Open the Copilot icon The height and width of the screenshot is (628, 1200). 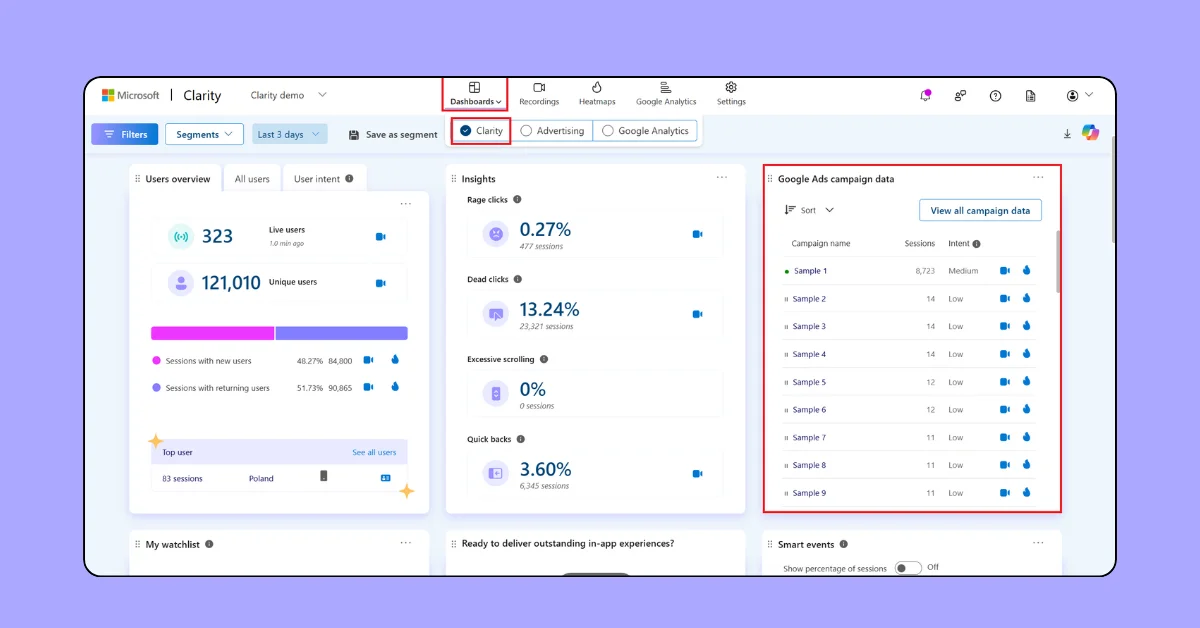(1090, 133)
